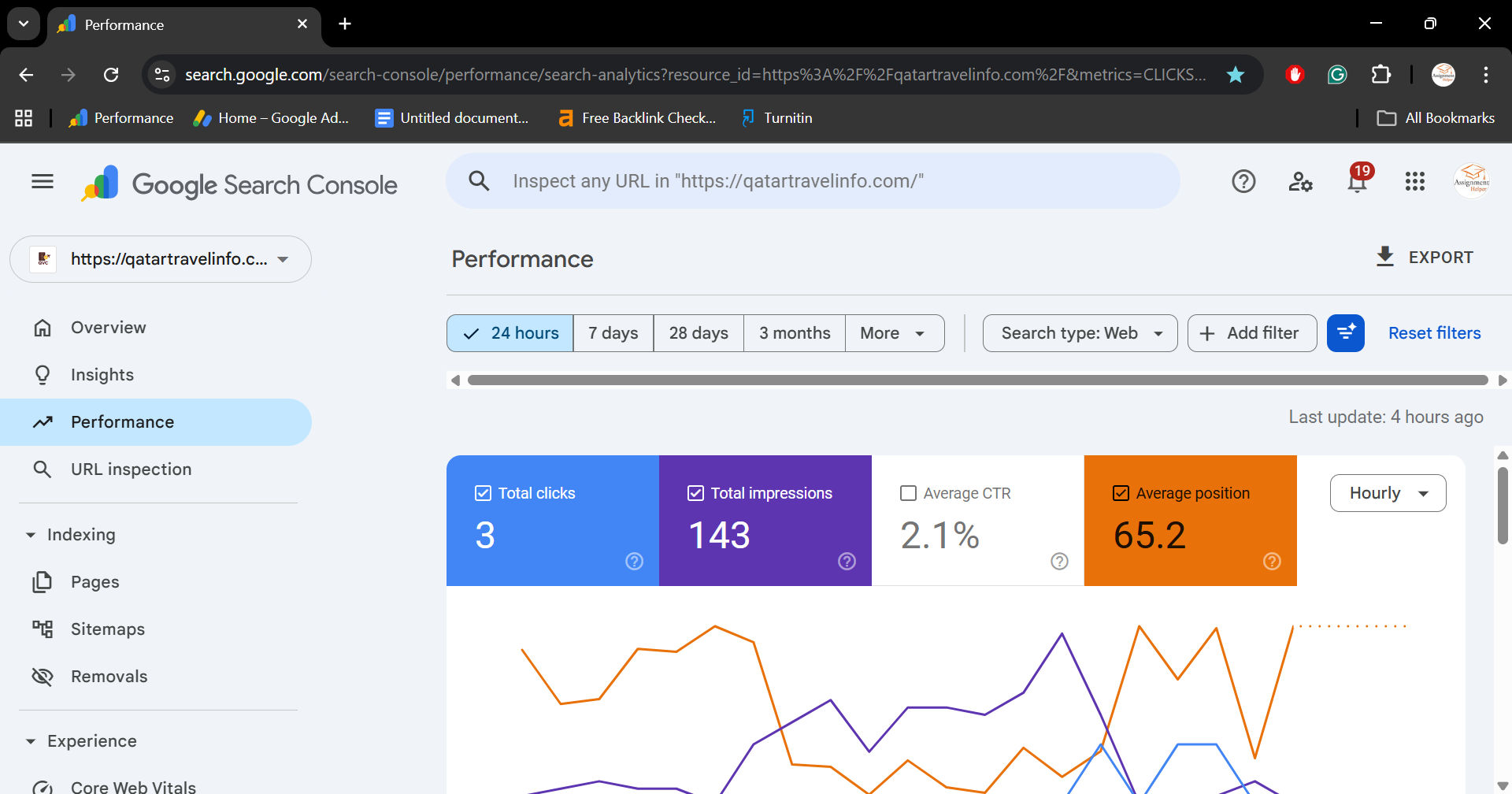Click the Add filter button

pos(1252,333)
